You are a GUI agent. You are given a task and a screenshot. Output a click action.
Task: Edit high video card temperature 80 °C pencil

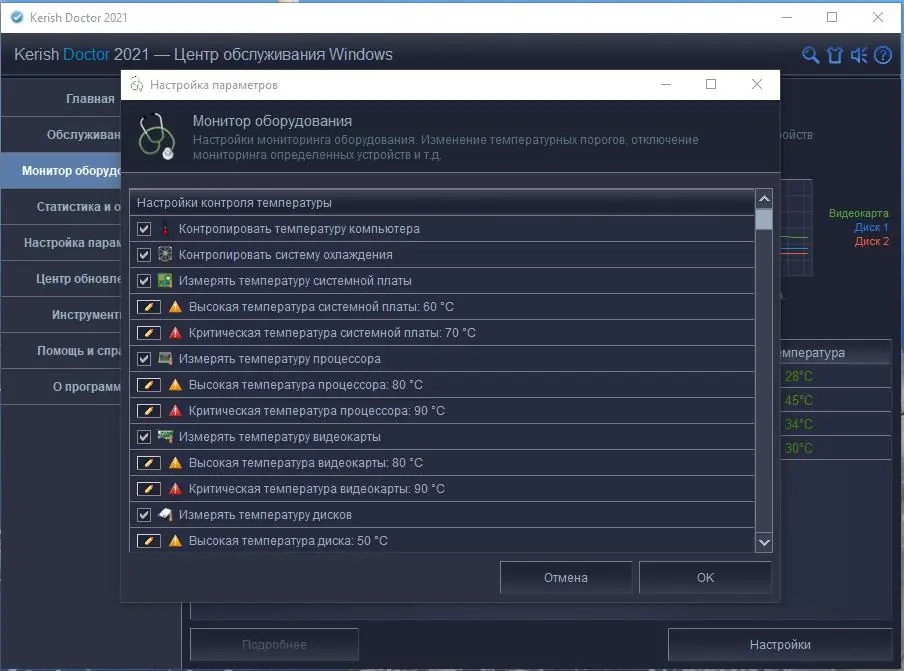[x=149, y=462]
